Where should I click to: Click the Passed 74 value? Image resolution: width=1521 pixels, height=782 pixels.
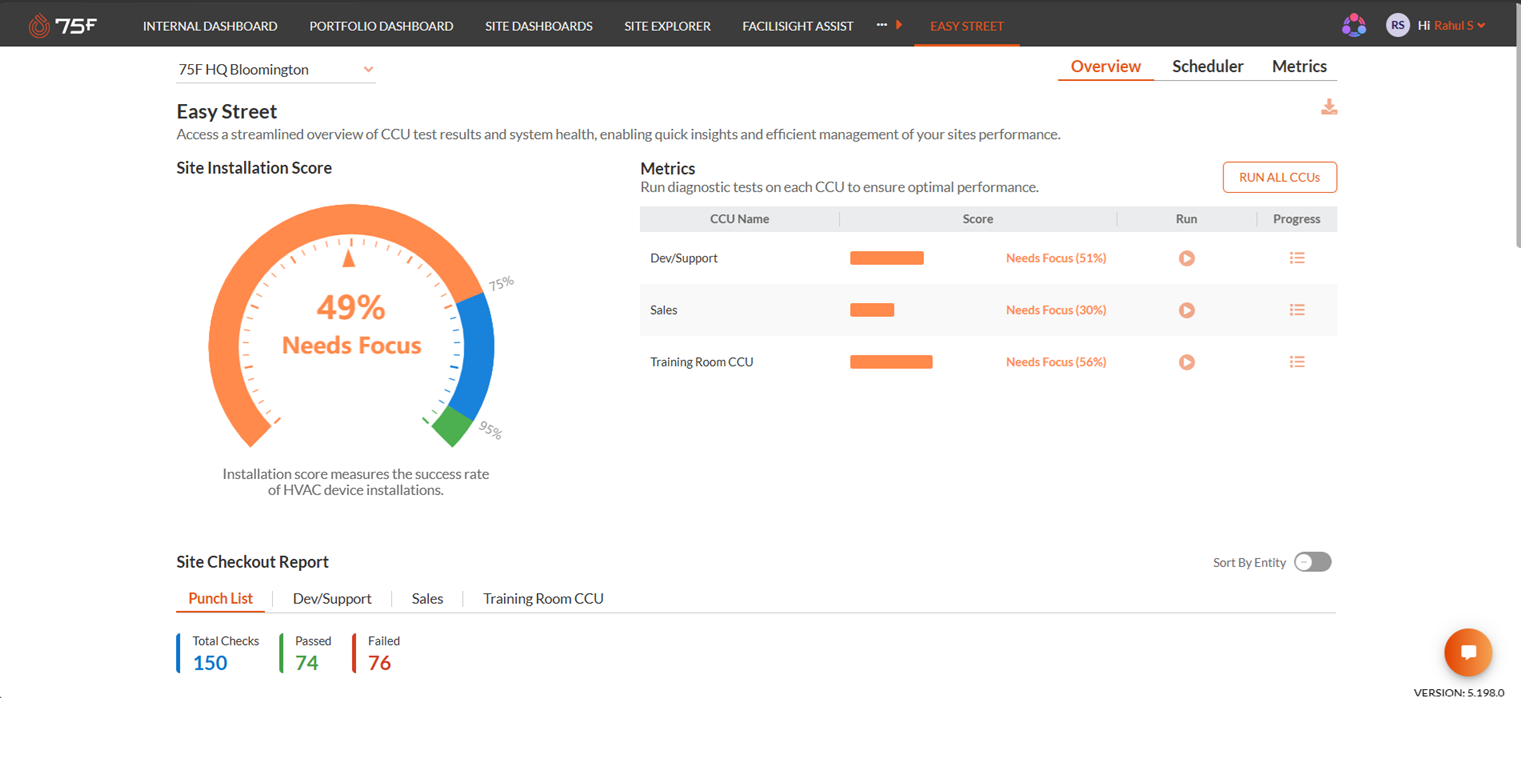pyautogui.click(x=307, y=663)
